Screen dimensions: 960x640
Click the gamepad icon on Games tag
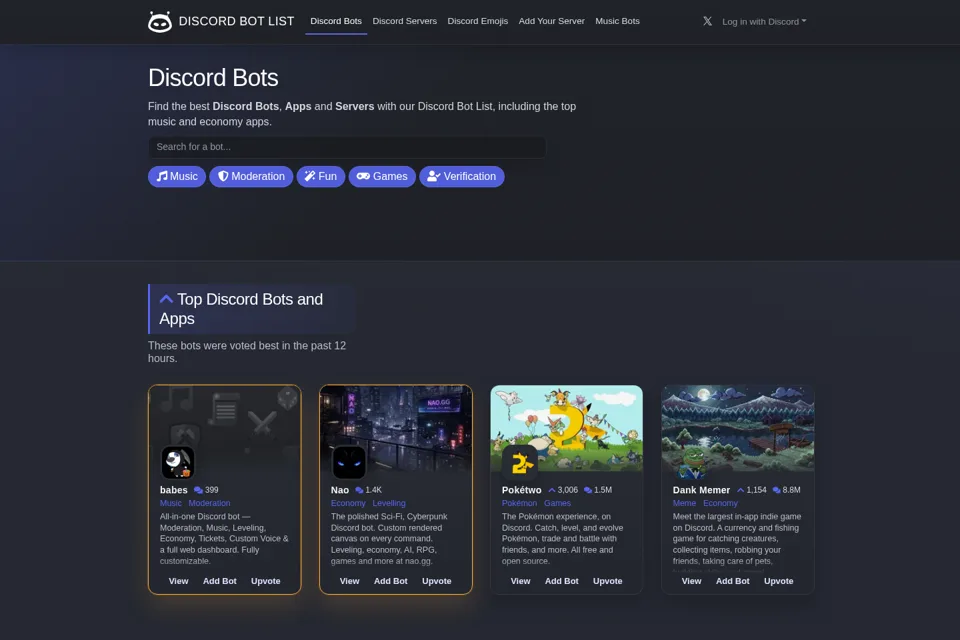[x=363, y=176]
